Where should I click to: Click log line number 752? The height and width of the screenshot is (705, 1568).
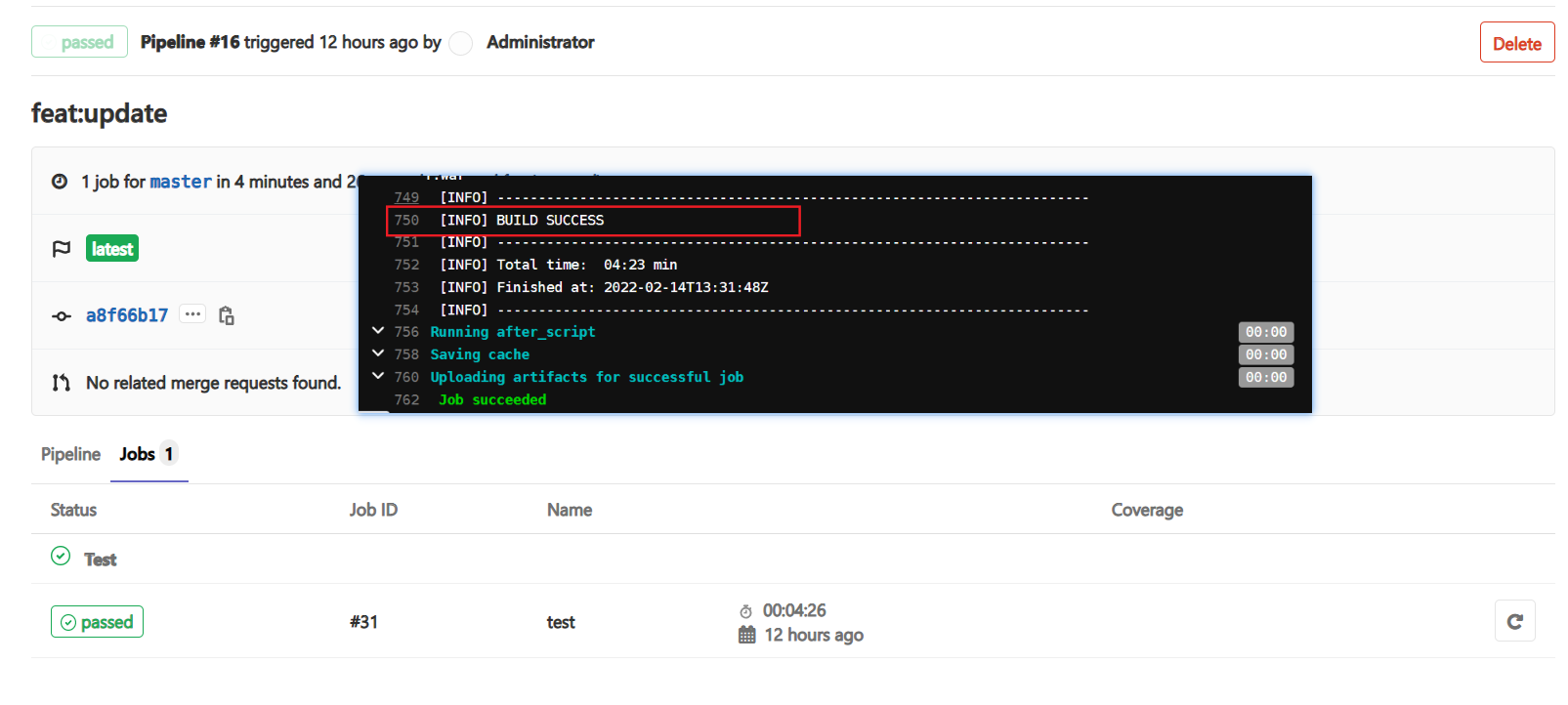pyautogui.click(x=406, y=265)
